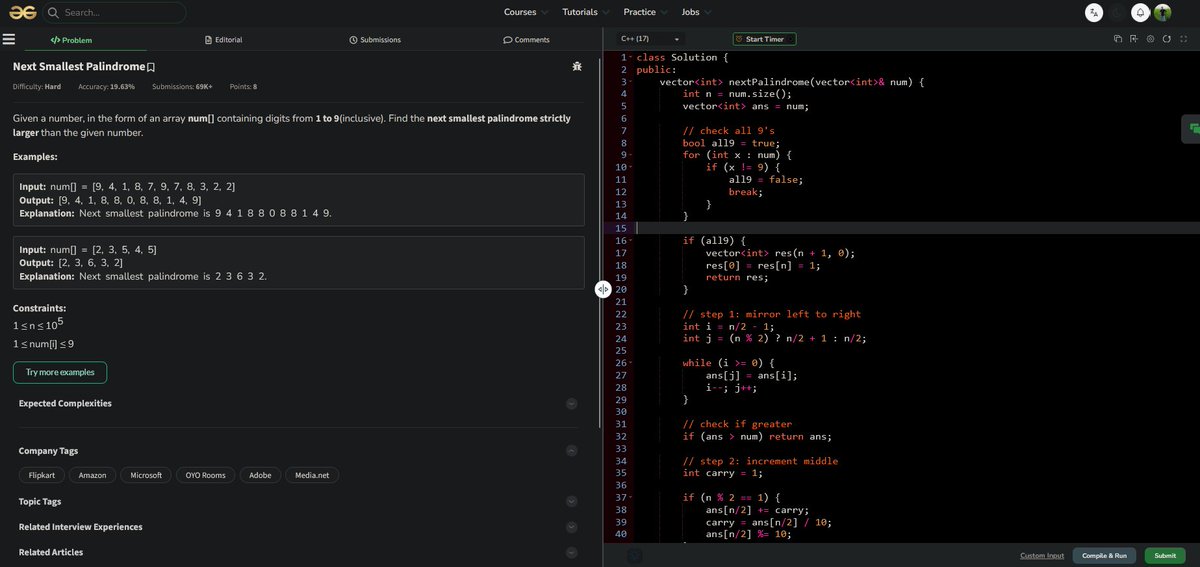Toggle dark mode with the moon icon
This screenshot has height=567, width=1200.
(x=1117, y=12)
